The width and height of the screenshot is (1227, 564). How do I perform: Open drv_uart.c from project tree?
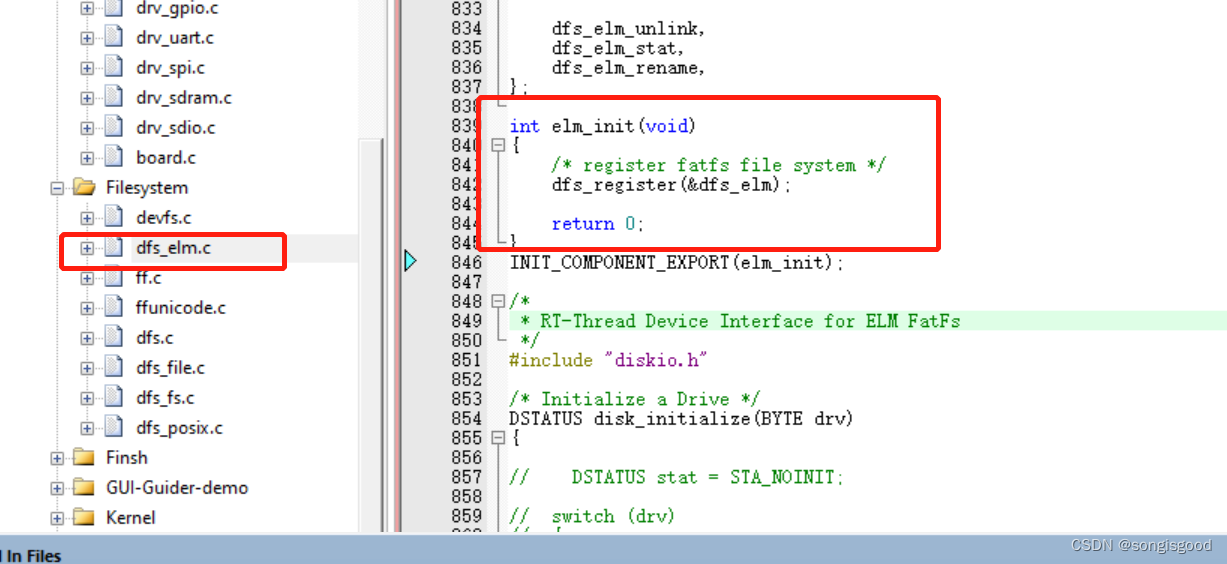[174, 38]
